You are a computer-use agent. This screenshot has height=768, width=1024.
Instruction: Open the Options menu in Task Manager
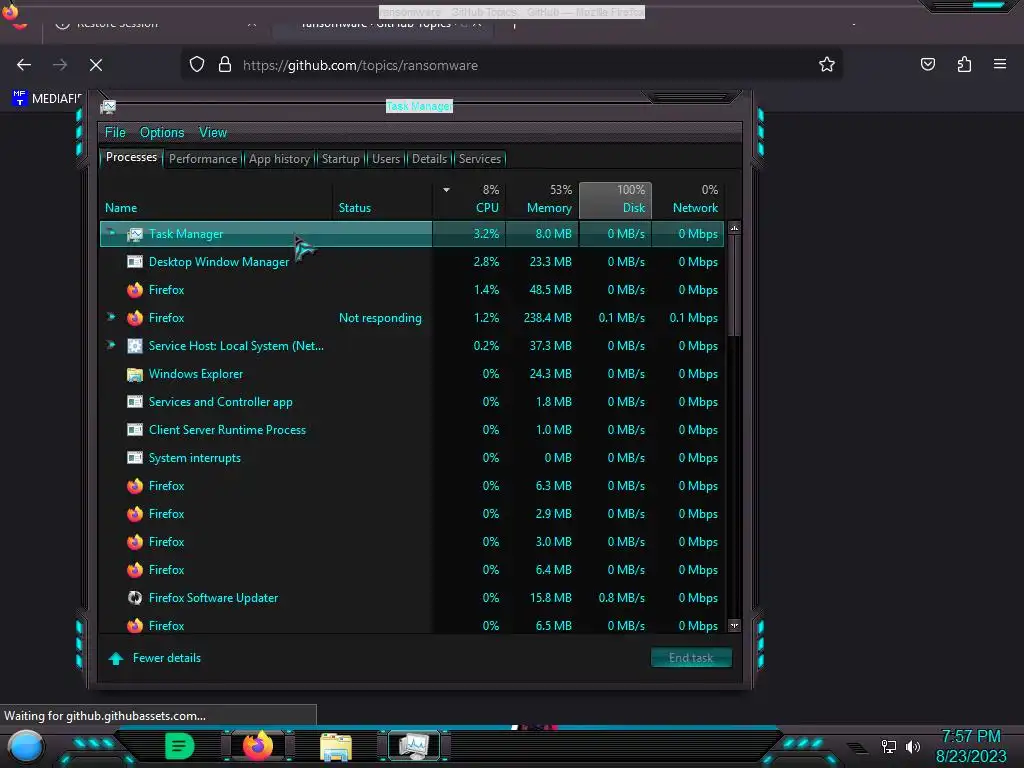pos(162,133)
